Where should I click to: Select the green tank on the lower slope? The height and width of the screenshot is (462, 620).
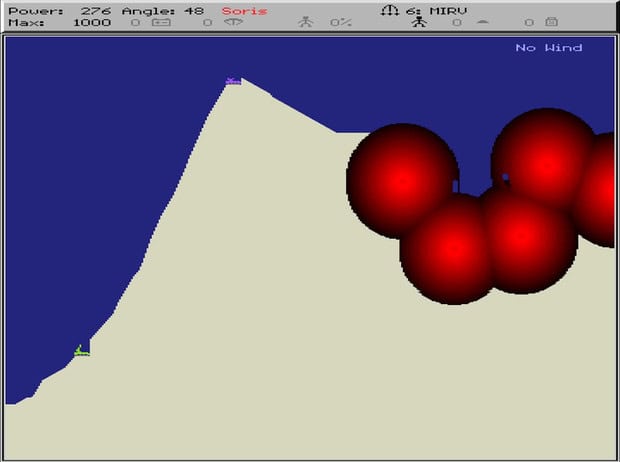[x=82, y=350]
